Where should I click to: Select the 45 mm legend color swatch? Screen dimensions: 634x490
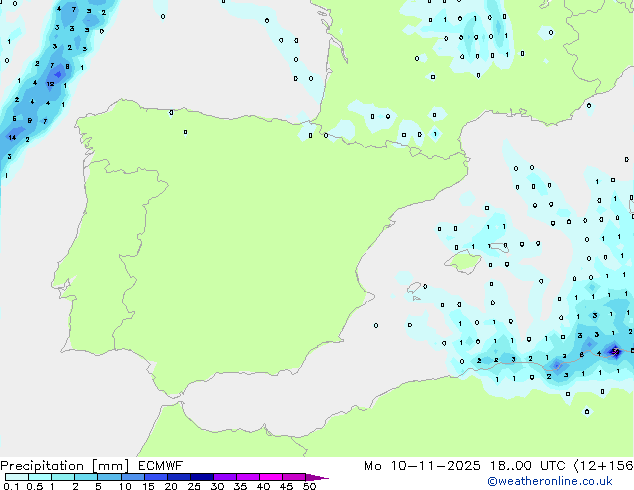(x=294, y=477)
